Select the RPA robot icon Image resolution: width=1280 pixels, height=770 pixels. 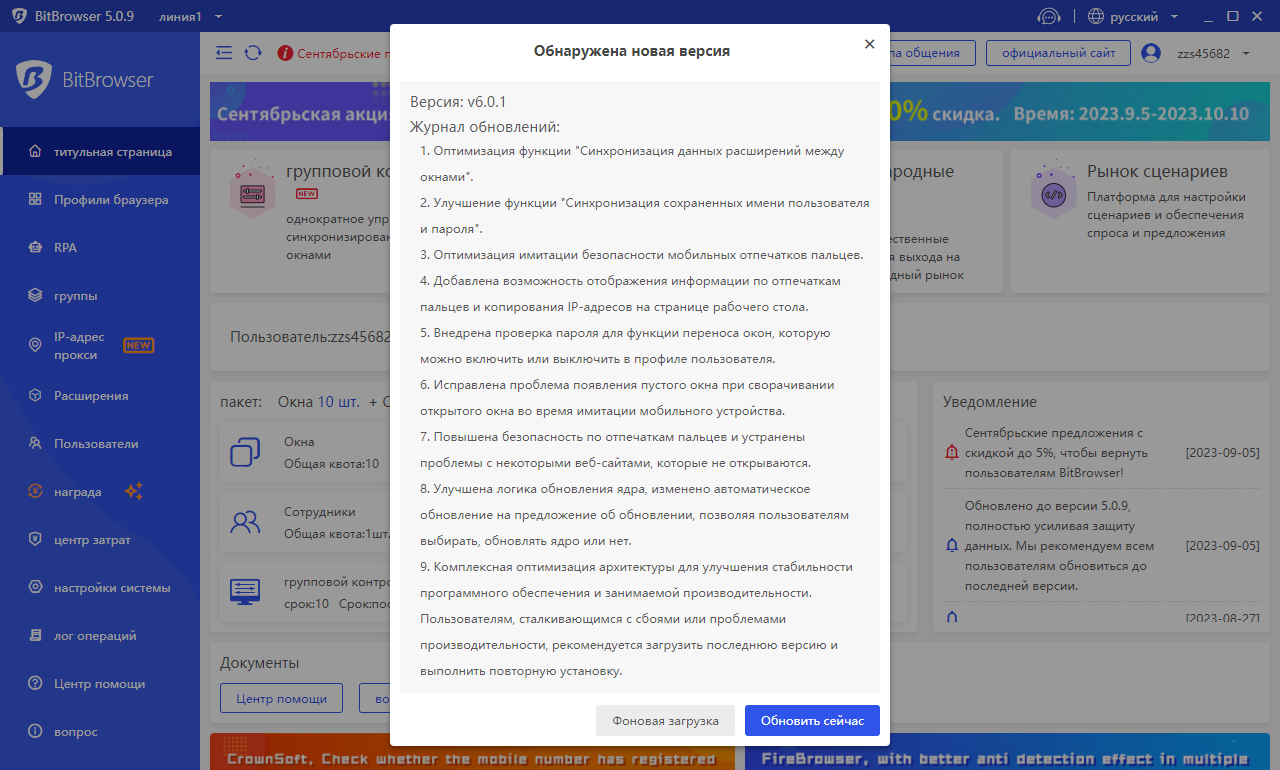tap(35, 248)
